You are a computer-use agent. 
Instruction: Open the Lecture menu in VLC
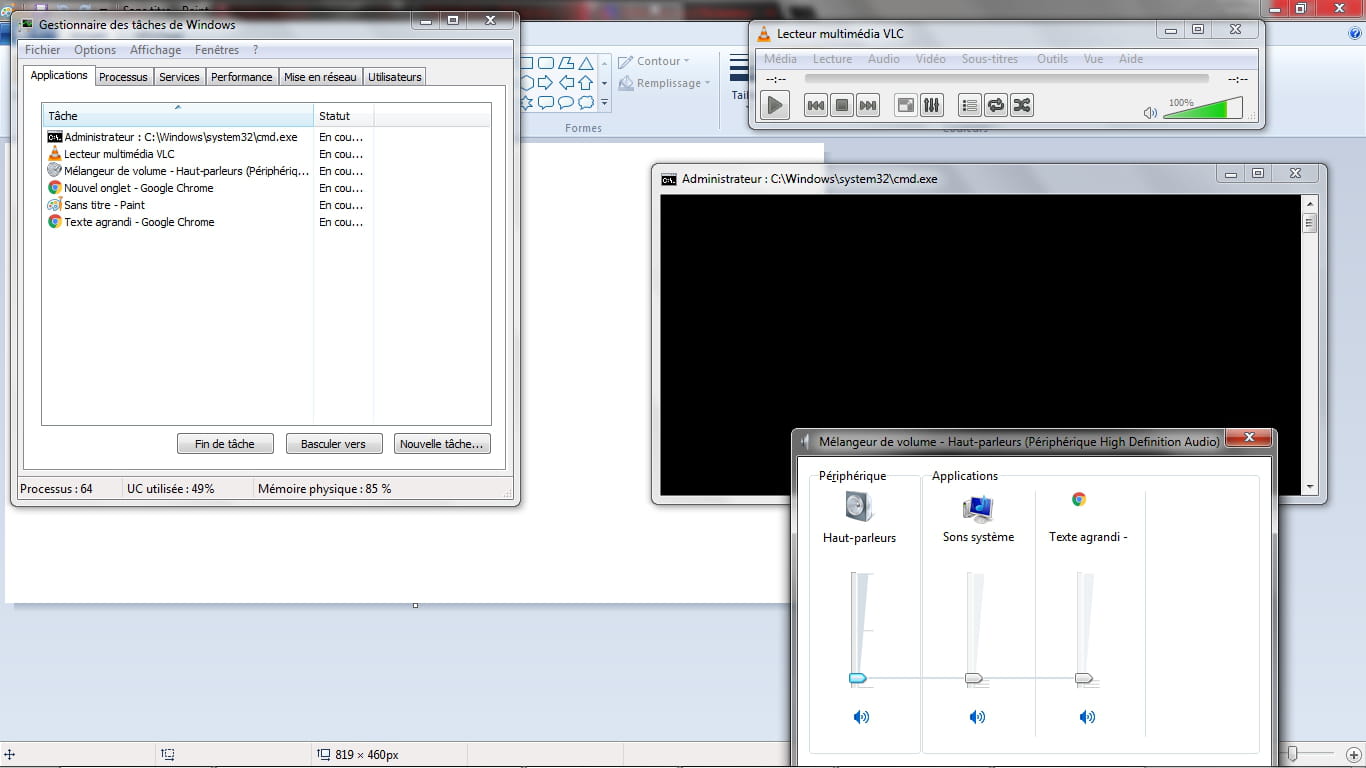click(832, 59)
